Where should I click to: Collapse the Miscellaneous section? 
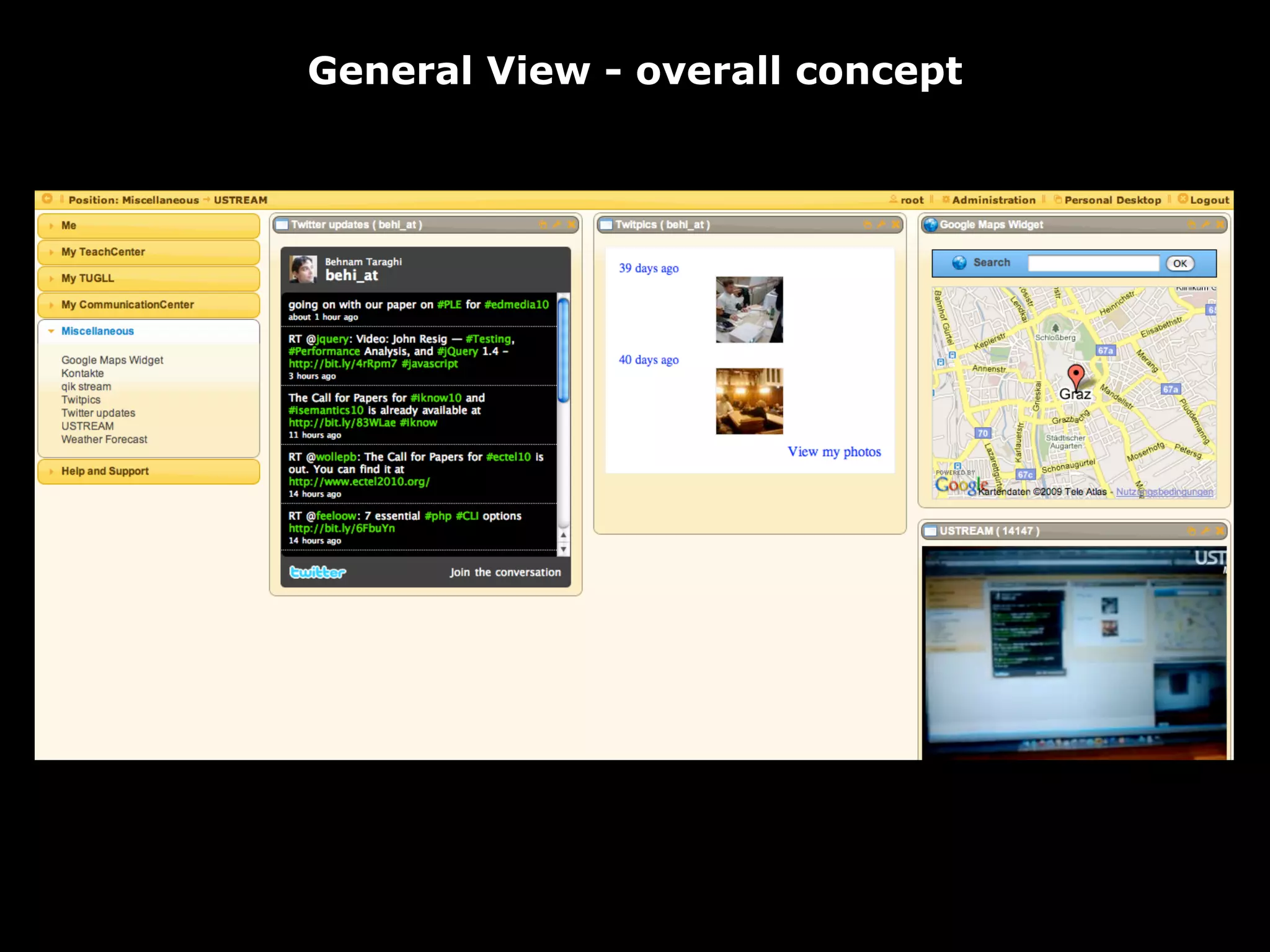click(148, 331)
